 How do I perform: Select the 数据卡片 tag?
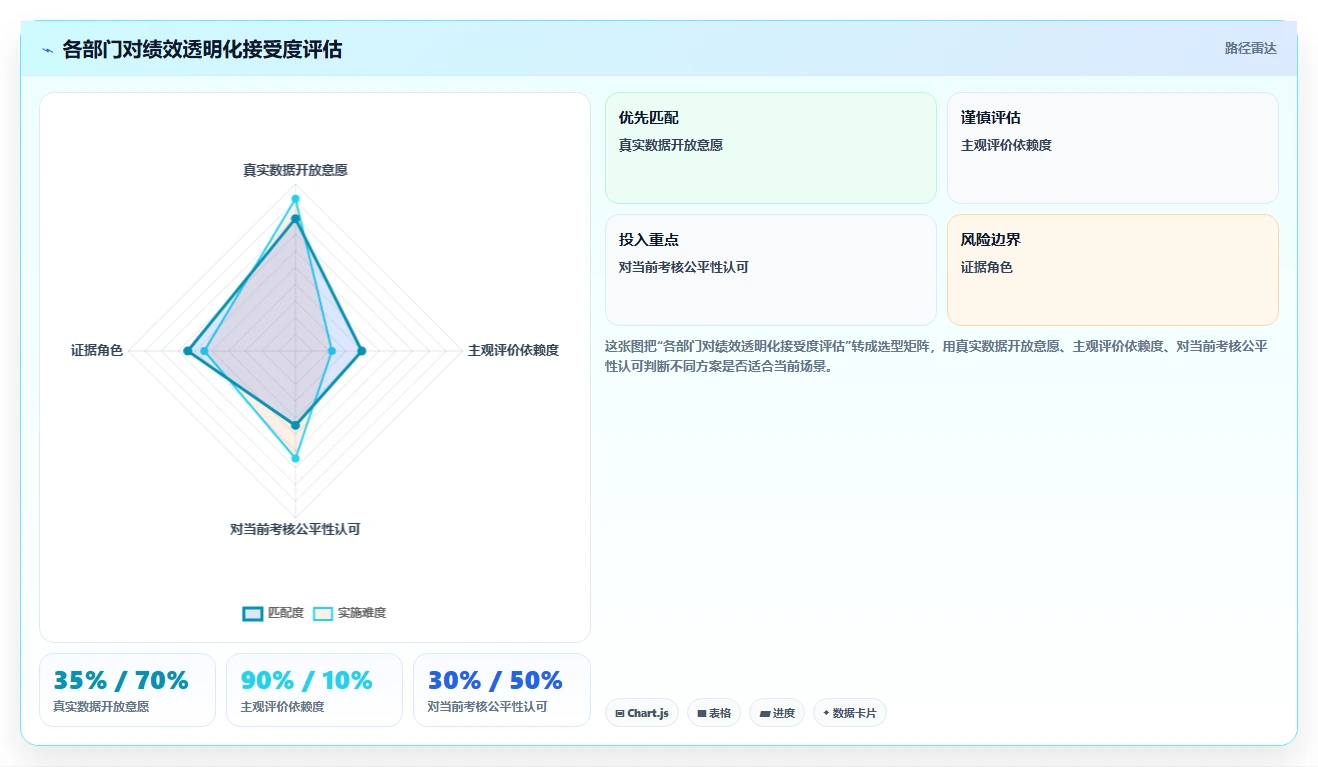click(x=850, y=713)
